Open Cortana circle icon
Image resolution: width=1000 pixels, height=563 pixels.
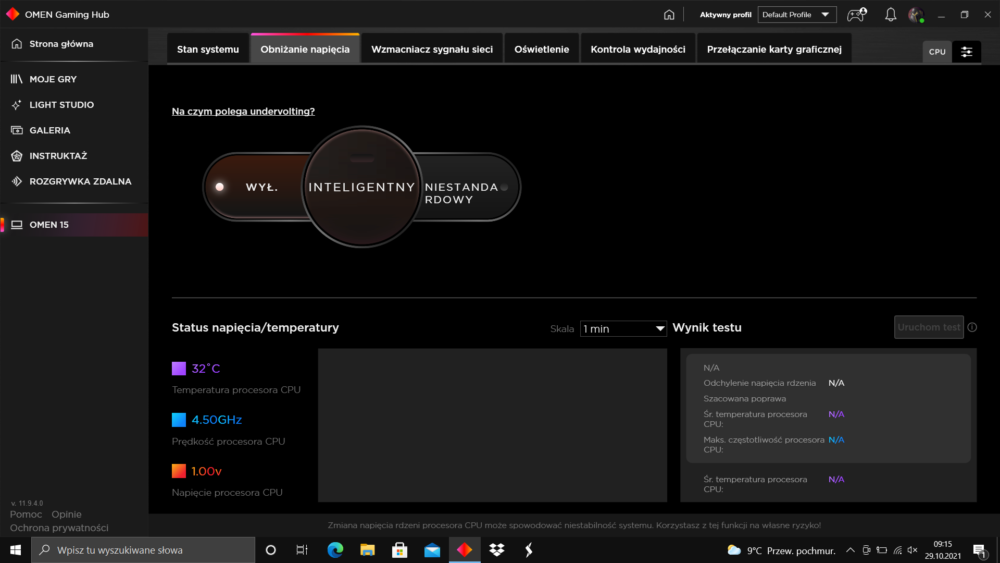click(x=270, y=550)
